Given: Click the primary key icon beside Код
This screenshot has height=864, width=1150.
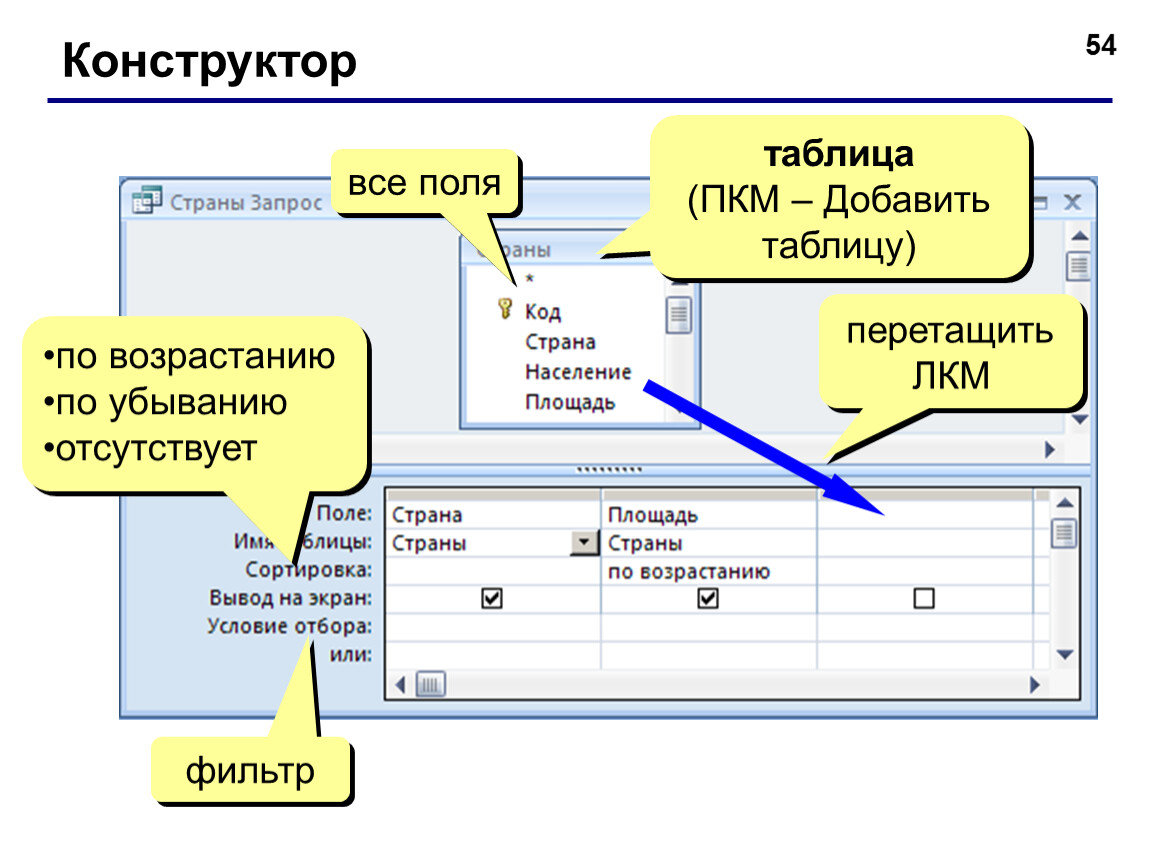Looking at the screenshot, I should (505, 309).
